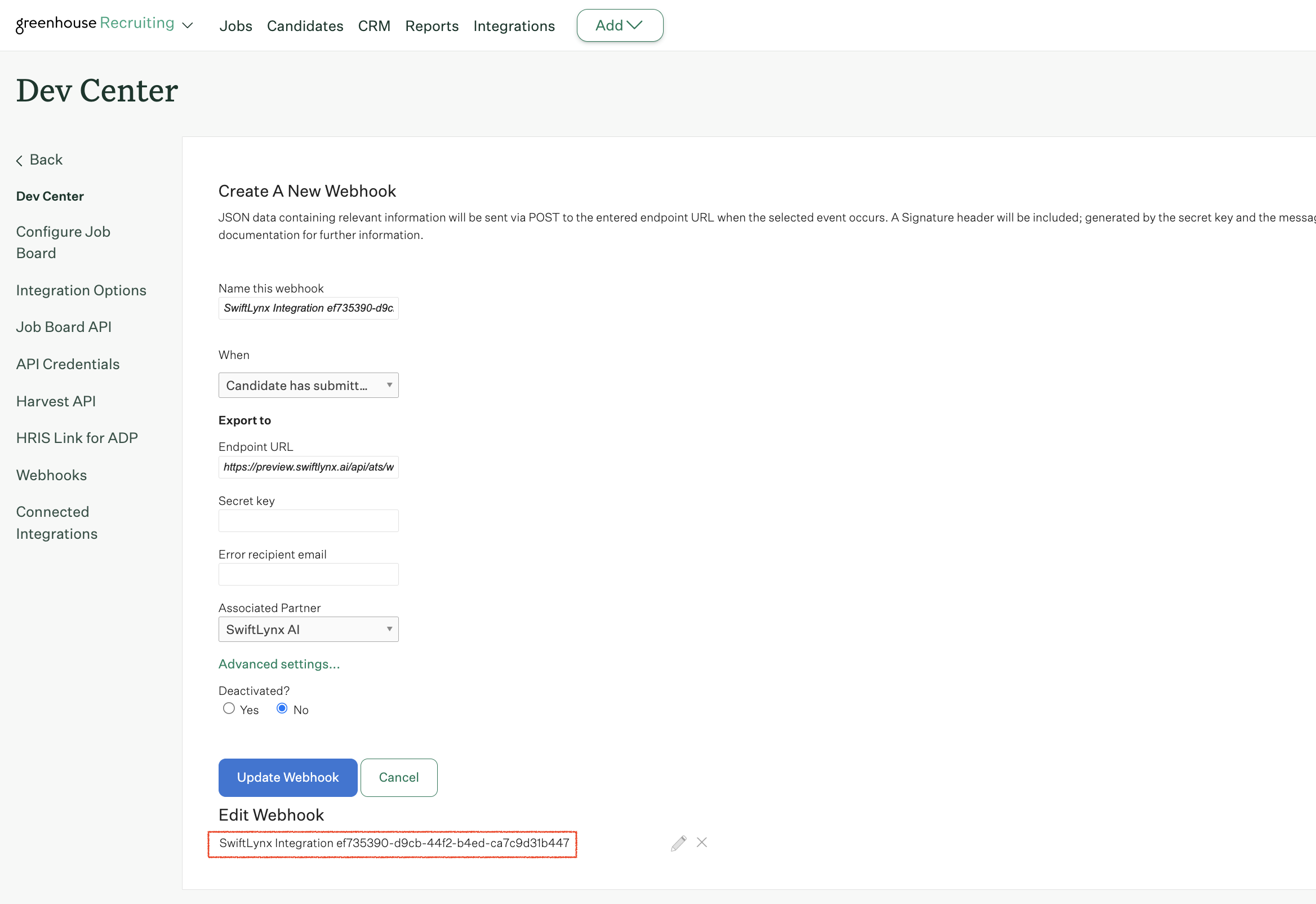The image size is (1316, 904).
Task: Open the Jobs menu
Action: click(x=235, y=26)
